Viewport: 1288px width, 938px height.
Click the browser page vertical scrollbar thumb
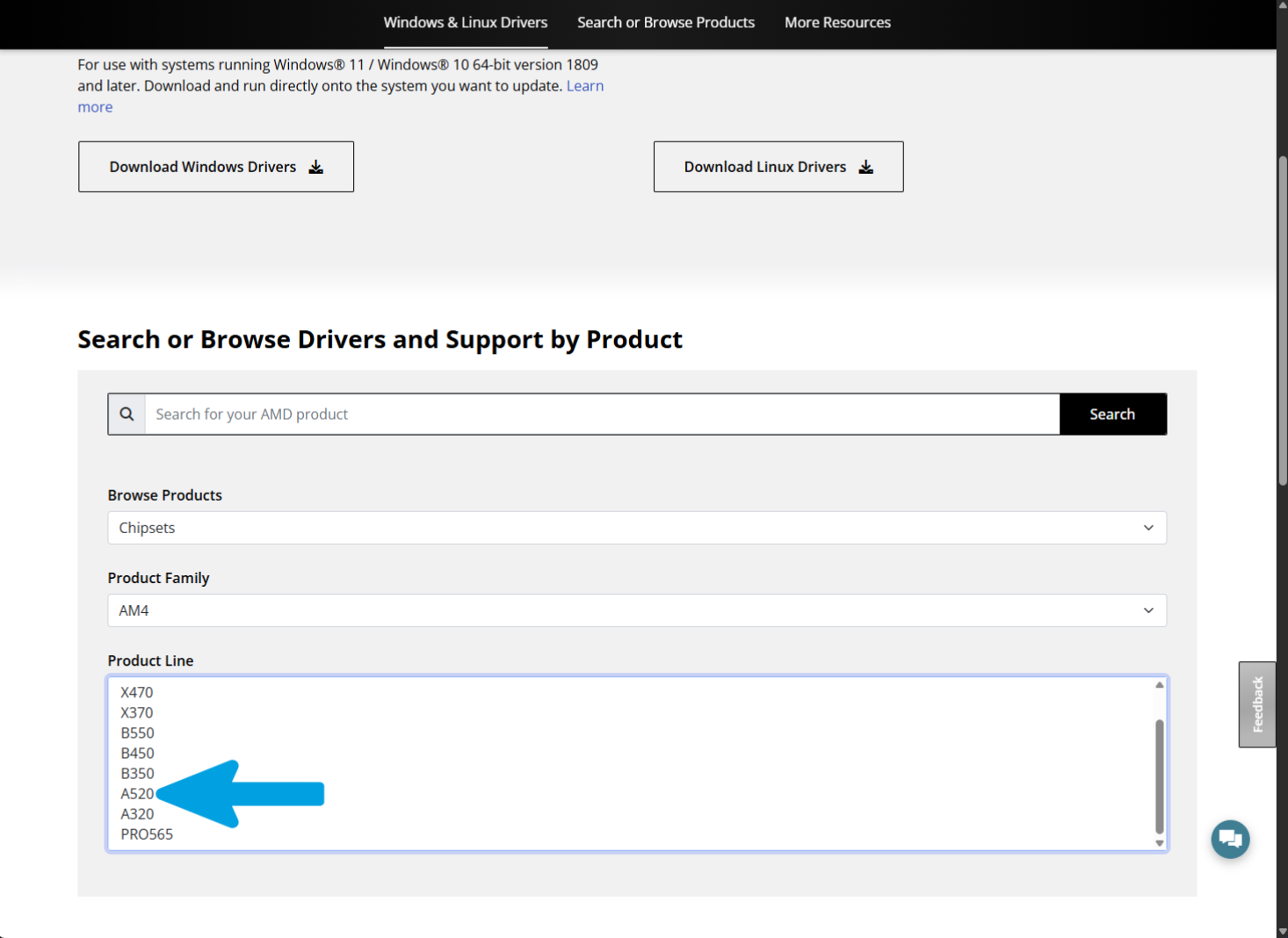(x=1283, y=321)
